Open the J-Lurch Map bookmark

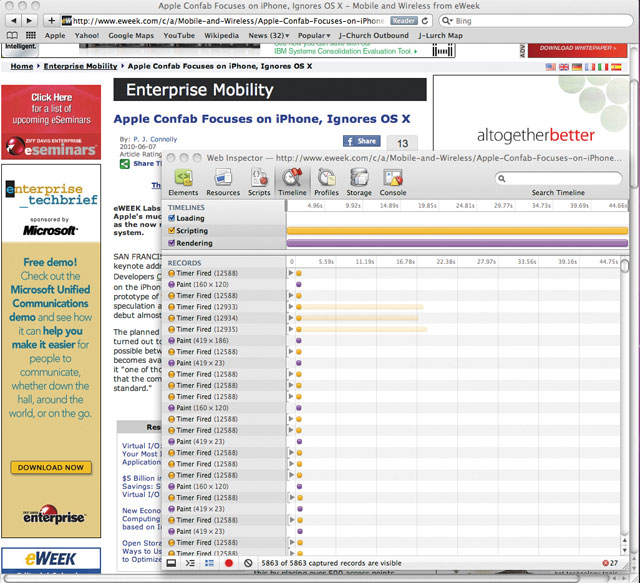coord(440,36)
